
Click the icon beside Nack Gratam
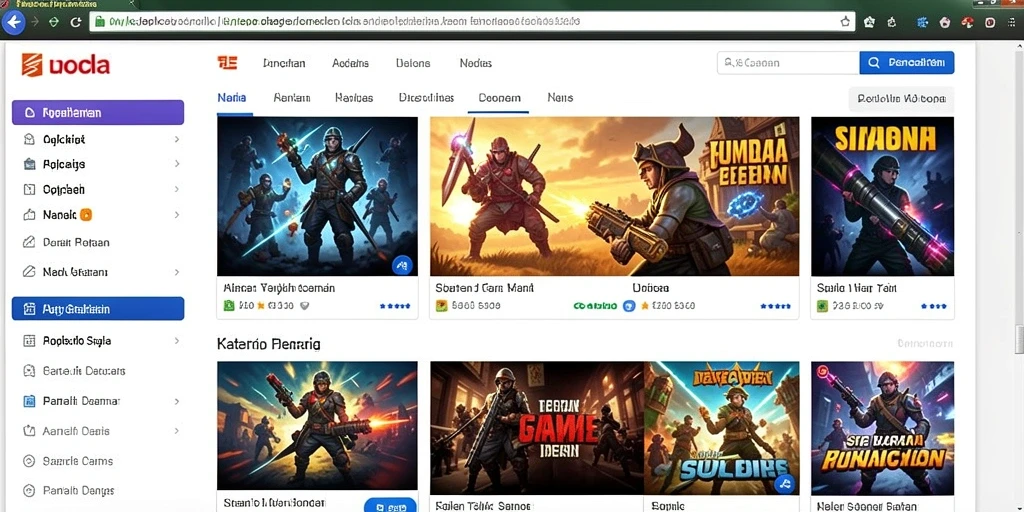29,272
